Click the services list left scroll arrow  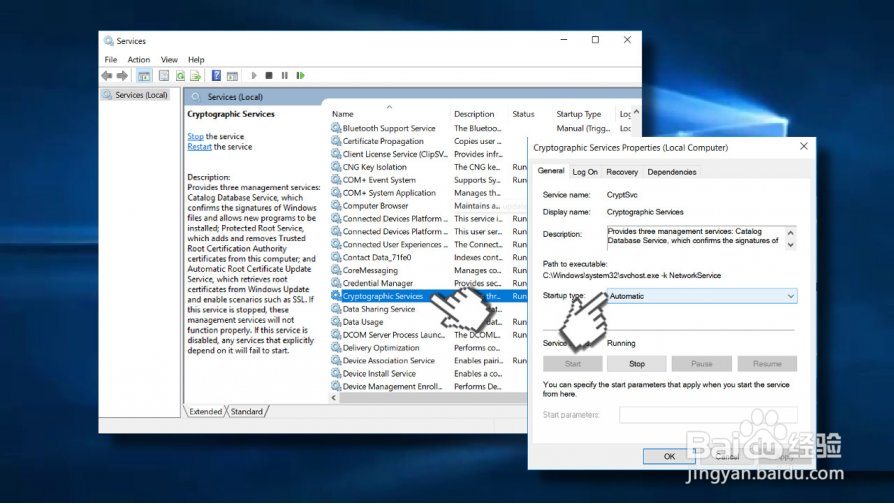(x=334, y=398)
